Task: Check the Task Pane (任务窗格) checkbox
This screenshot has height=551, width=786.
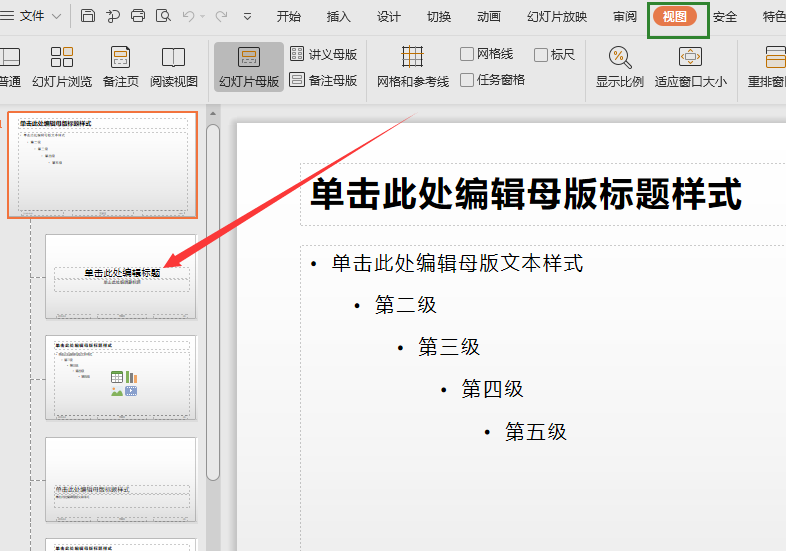Action: [x=467, y=80]
